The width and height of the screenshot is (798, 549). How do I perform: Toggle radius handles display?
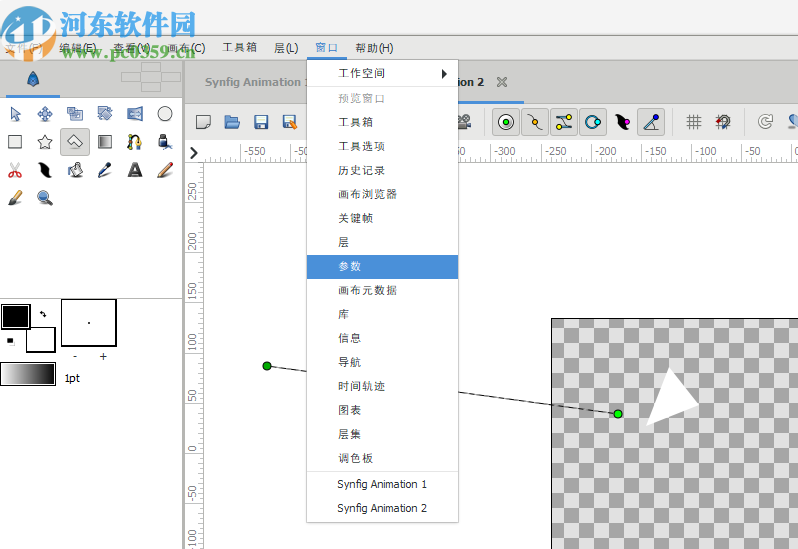tap(593, 122)
